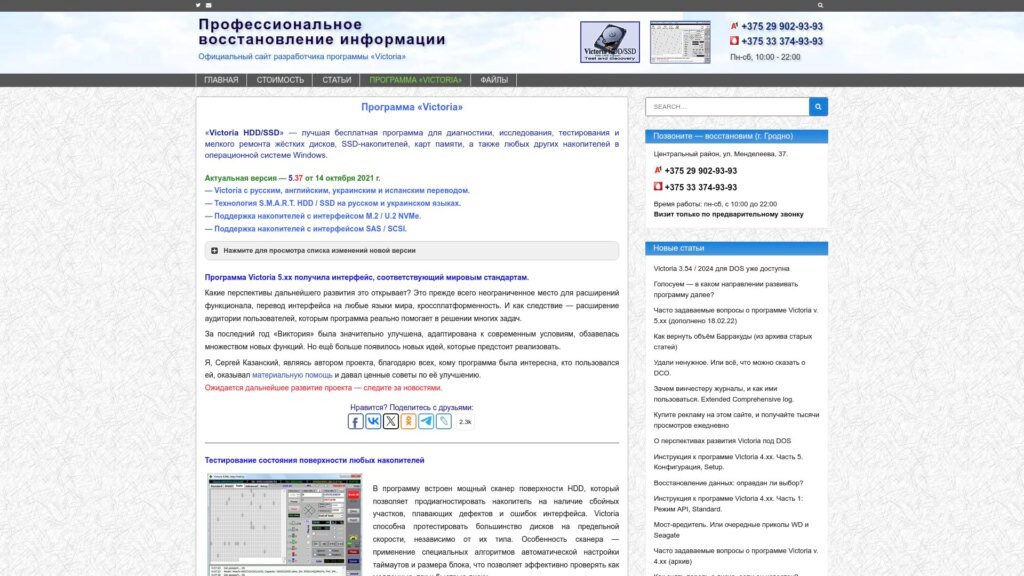Click Позвоните — восстановим sidebar header
The height and width of the screenshot is (576, 1024).
click(736, 136)
